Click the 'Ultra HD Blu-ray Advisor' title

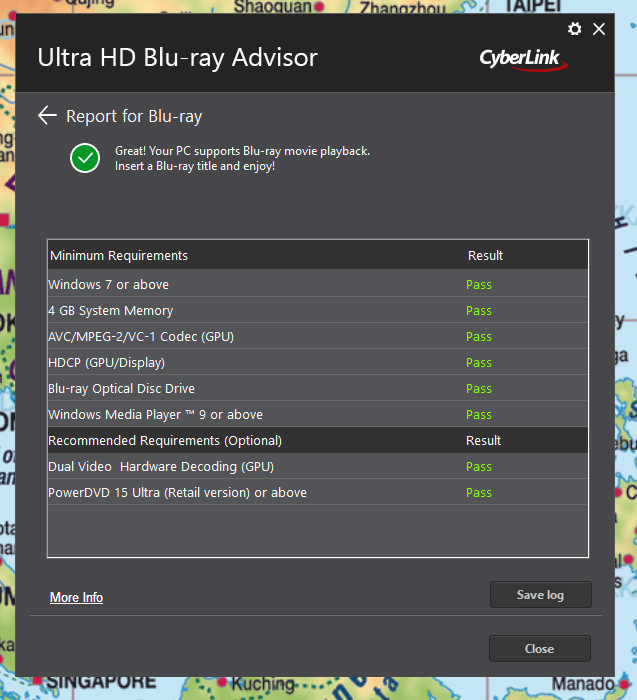coord(177,58)
